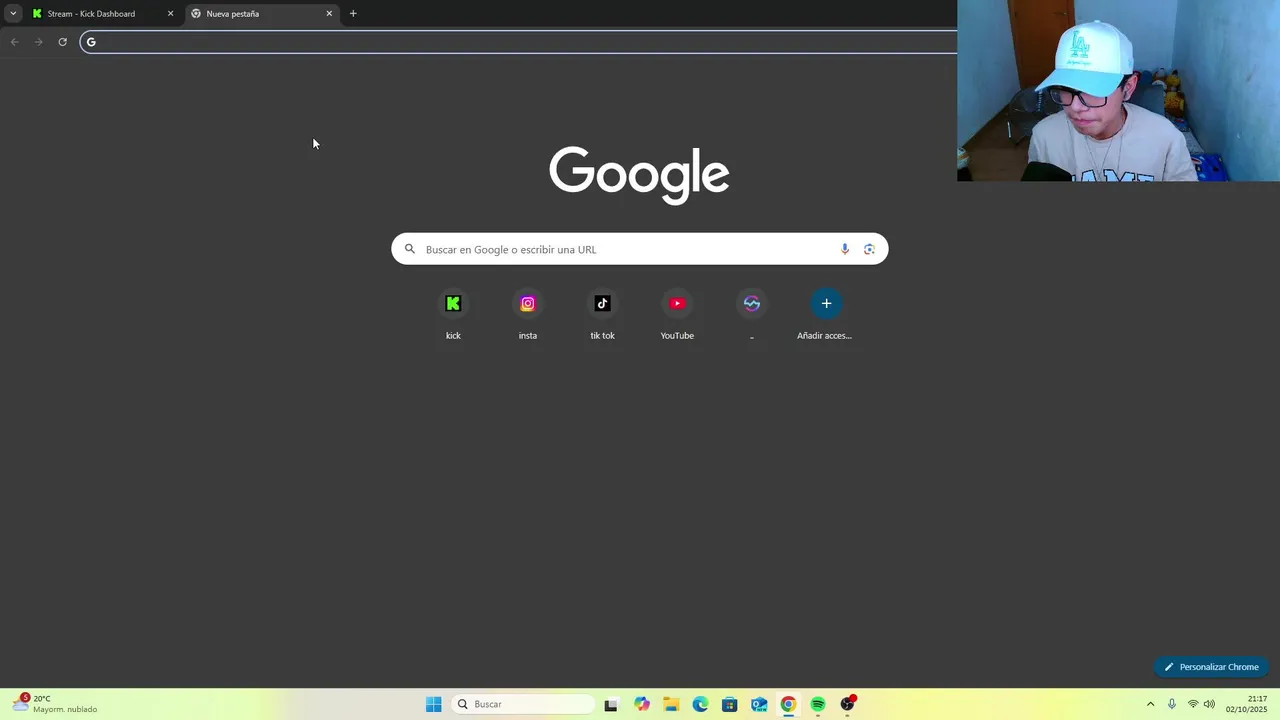Open the tik tok shortcut

coord(602,314)
